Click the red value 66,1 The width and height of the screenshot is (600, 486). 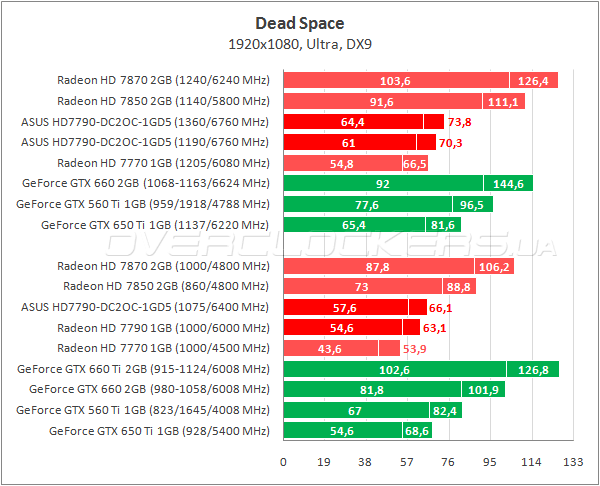click(x=440, y=308)
